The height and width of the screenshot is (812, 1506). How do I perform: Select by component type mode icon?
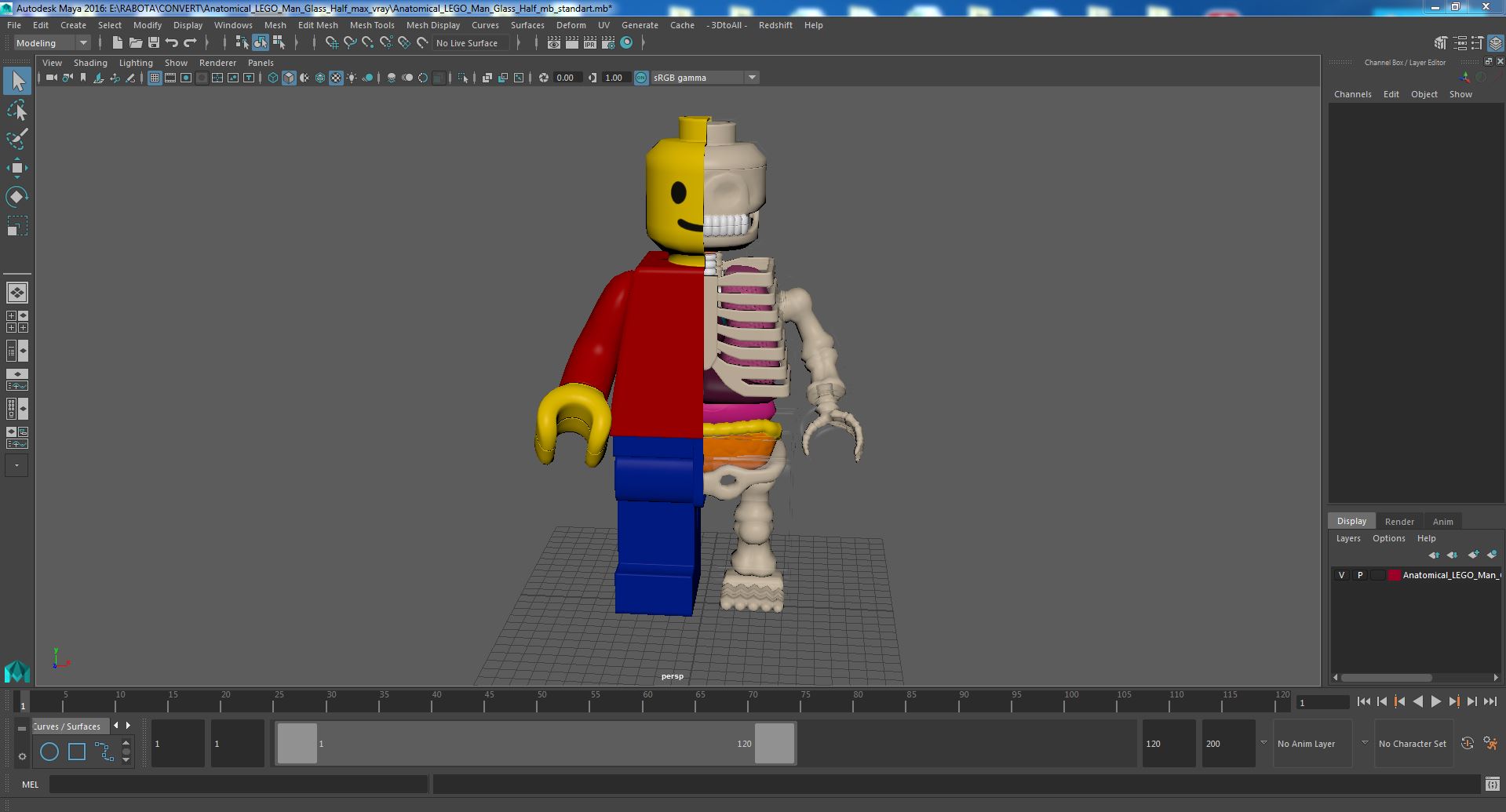tap(279, 43)
